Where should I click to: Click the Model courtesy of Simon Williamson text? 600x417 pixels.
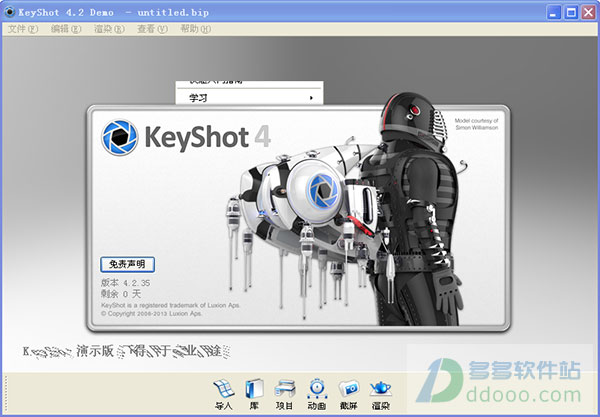[x=476, y=124]
